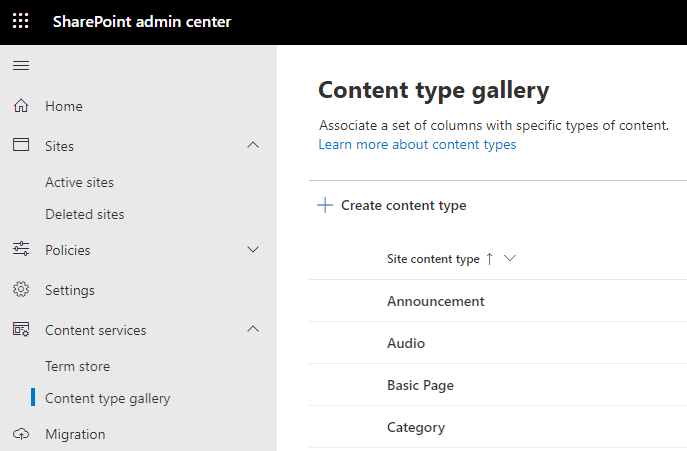Select Content type gallery nav item
Screen dimensions: 687x451
[107, 398]
